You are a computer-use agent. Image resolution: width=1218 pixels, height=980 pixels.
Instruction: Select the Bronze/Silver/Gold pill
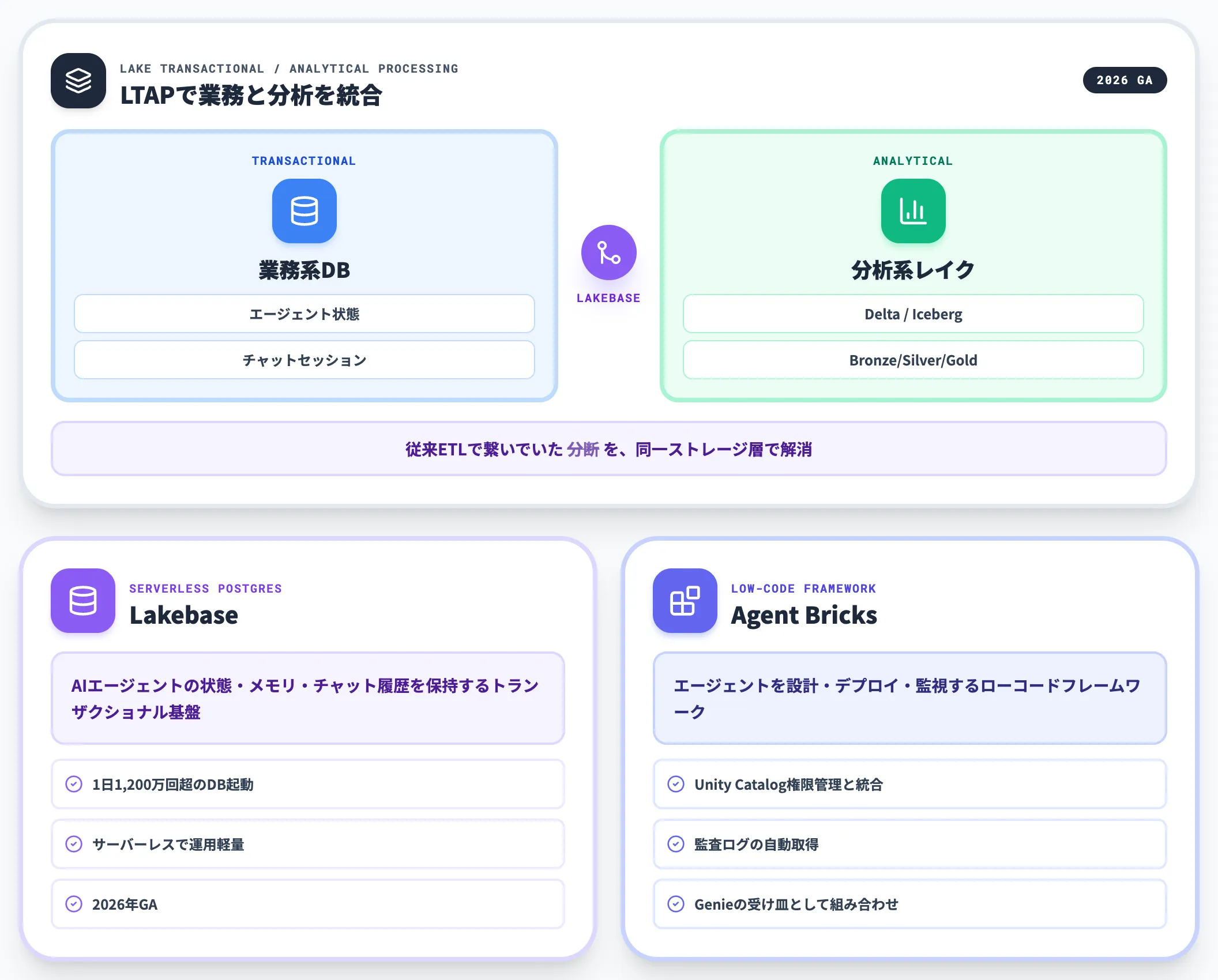(913, 360)
